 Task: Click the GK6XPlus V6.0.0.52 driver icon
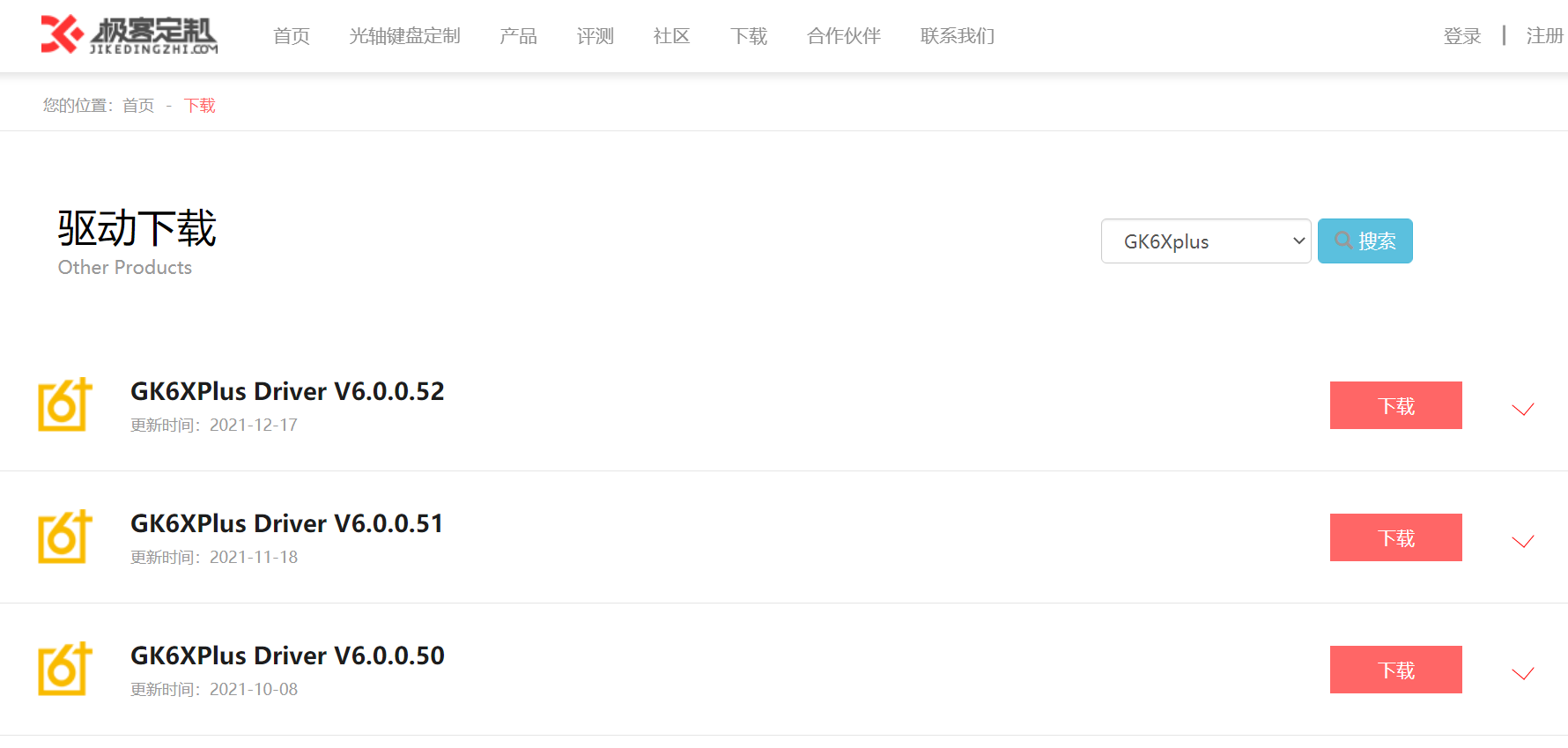point(65,405)
